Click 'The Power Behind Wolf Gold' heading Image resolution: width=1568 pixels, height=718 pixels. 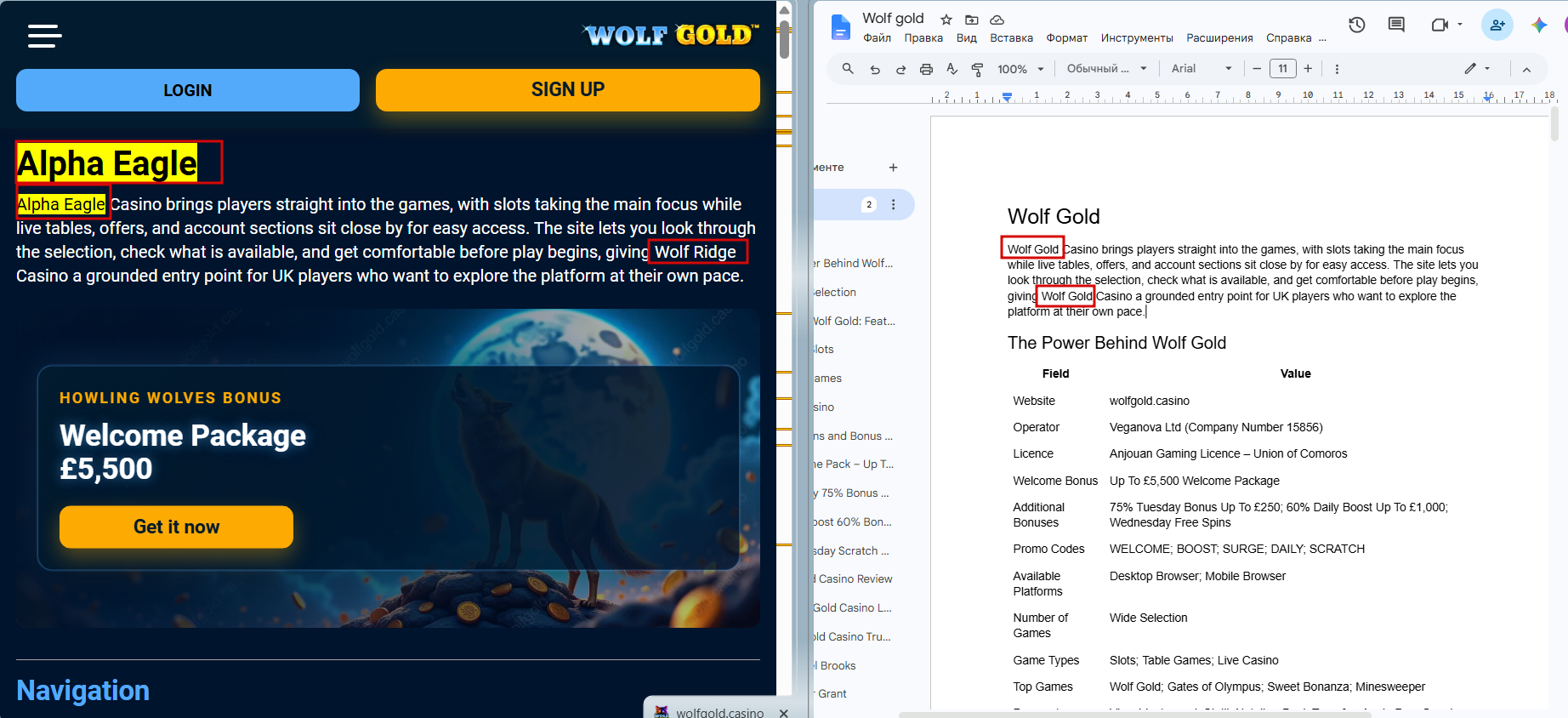(x=1116, y=343)
